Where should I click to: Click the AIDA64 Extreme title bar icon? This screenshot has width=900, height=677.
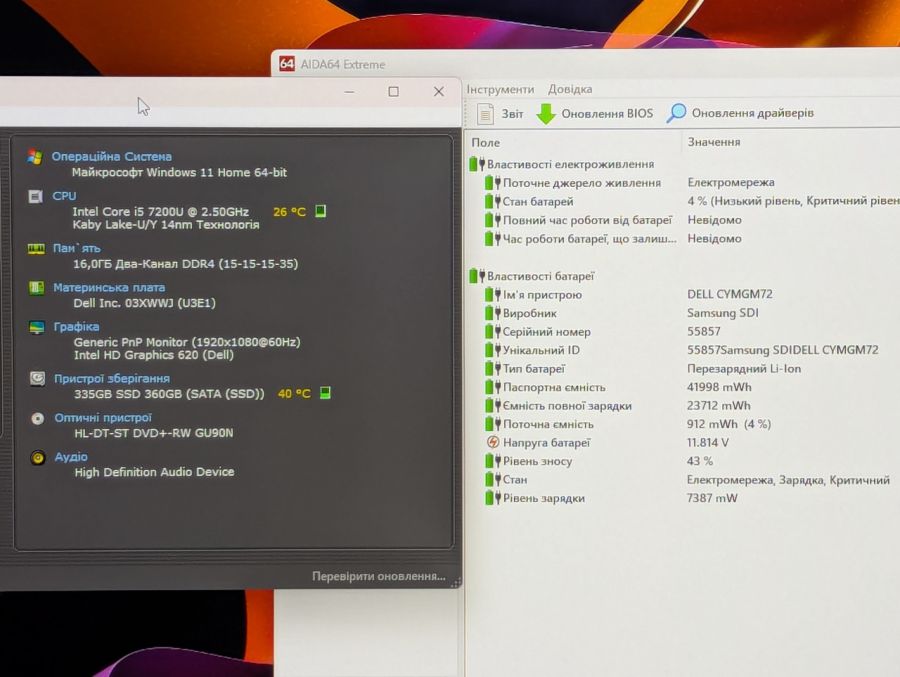tap(287, 64)
